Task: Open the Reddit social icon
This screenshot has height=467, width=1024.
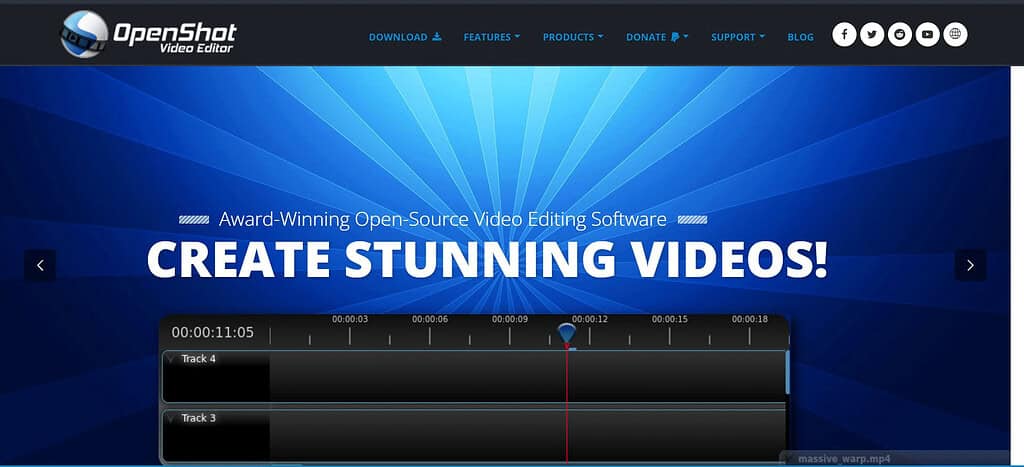Action: 900,35
